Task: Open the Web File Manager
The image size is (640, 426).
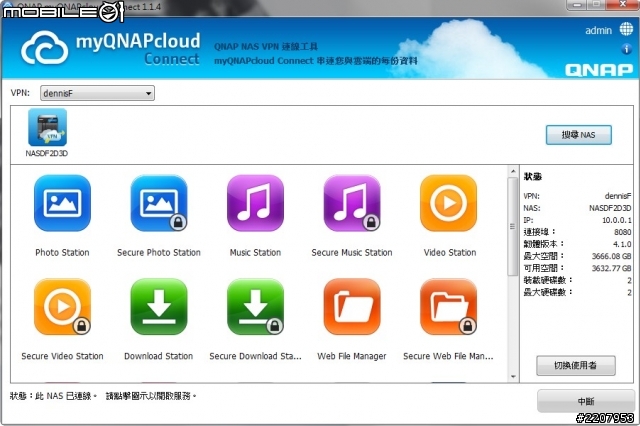Action: point(352,307)
